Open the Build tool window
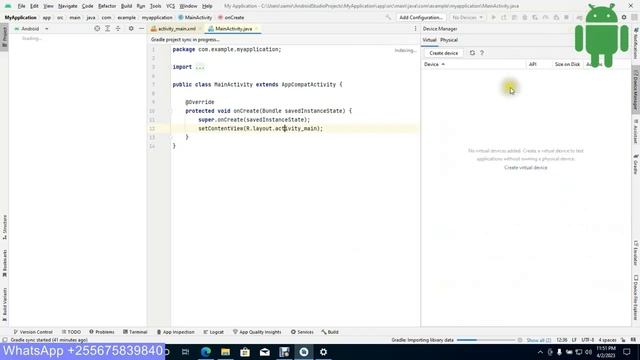The width and height of the screenshot is (640, 360). coord(330,332)
